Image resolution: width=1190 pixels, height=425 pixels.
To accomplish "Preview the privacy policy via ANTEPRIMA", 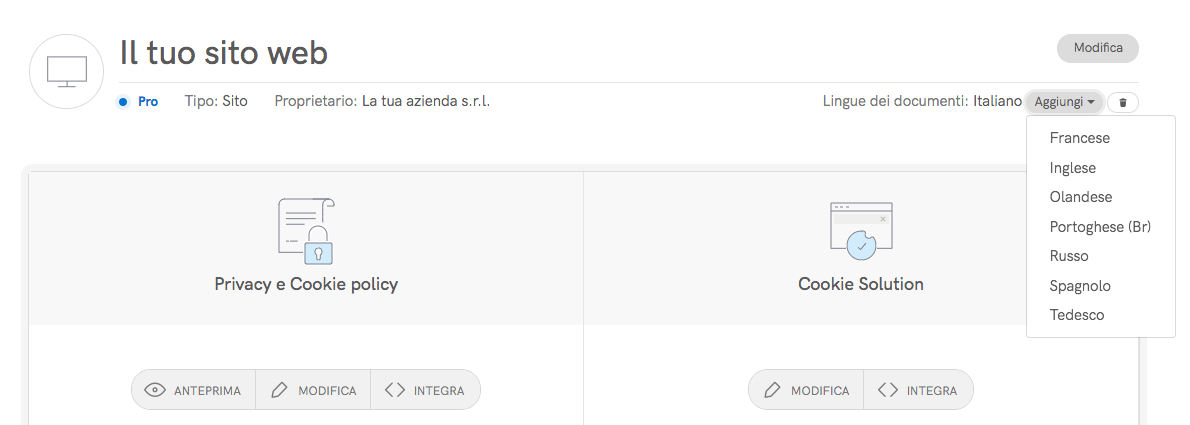I will tap(194, 390).
